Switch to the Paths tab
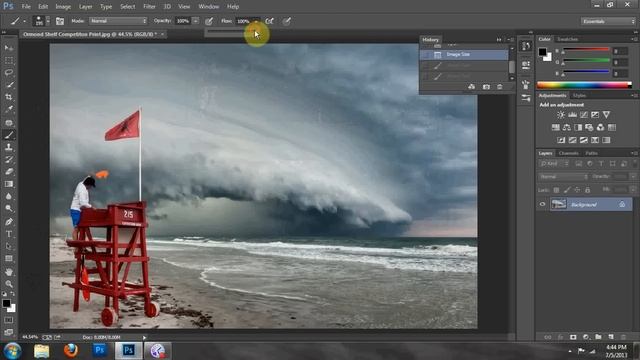This screenshot has height=360, width=640. tap(591, 153)
